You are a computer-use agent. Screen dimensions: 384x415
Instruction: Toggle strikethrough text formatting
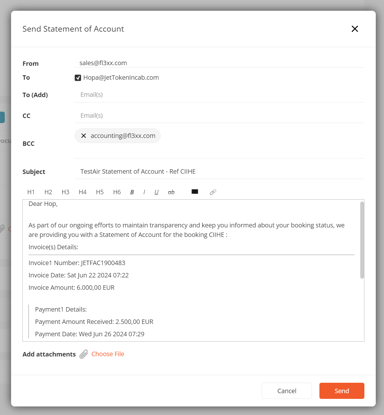point(171,192)
